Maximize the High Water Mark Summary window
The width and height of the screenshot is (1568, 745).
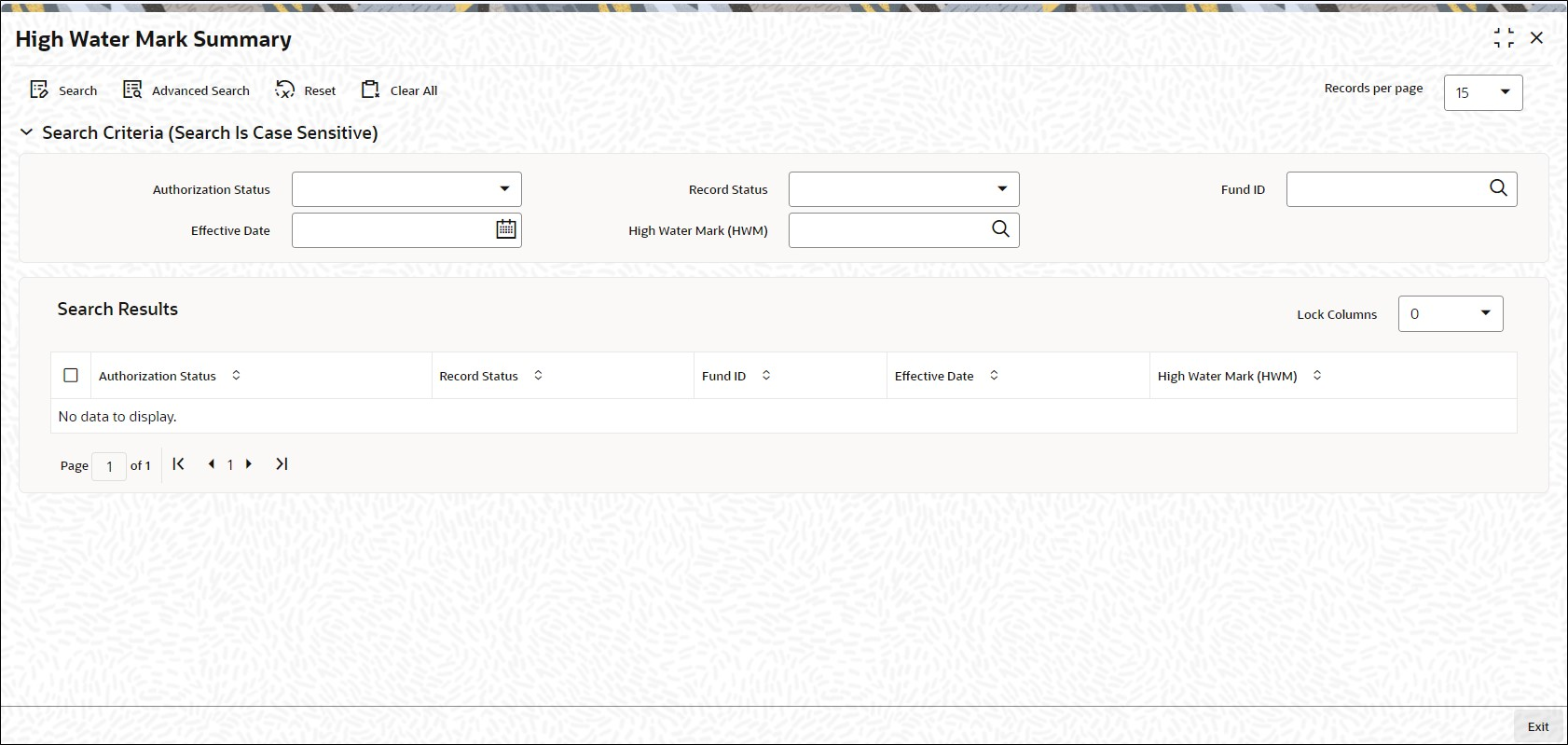coord(1504,38)
